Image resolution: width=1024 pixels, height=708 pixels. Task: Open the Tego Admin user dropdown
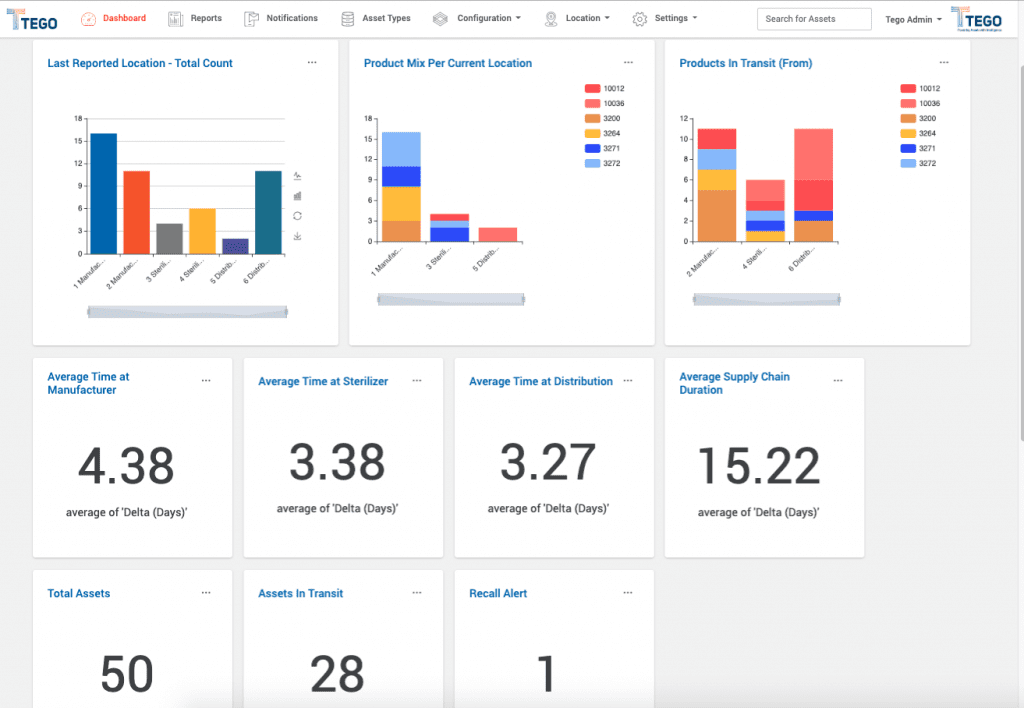click(913, 20)
